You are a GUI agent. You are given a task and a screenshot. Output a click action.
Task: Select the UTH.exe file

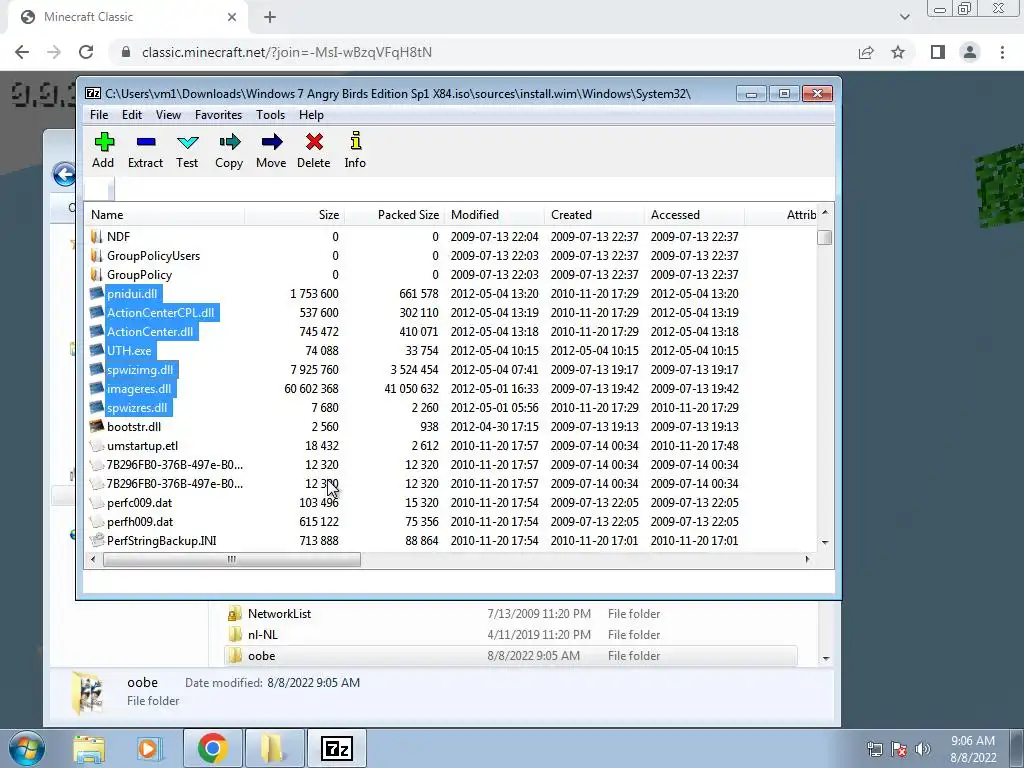click(x=129, y=351)
